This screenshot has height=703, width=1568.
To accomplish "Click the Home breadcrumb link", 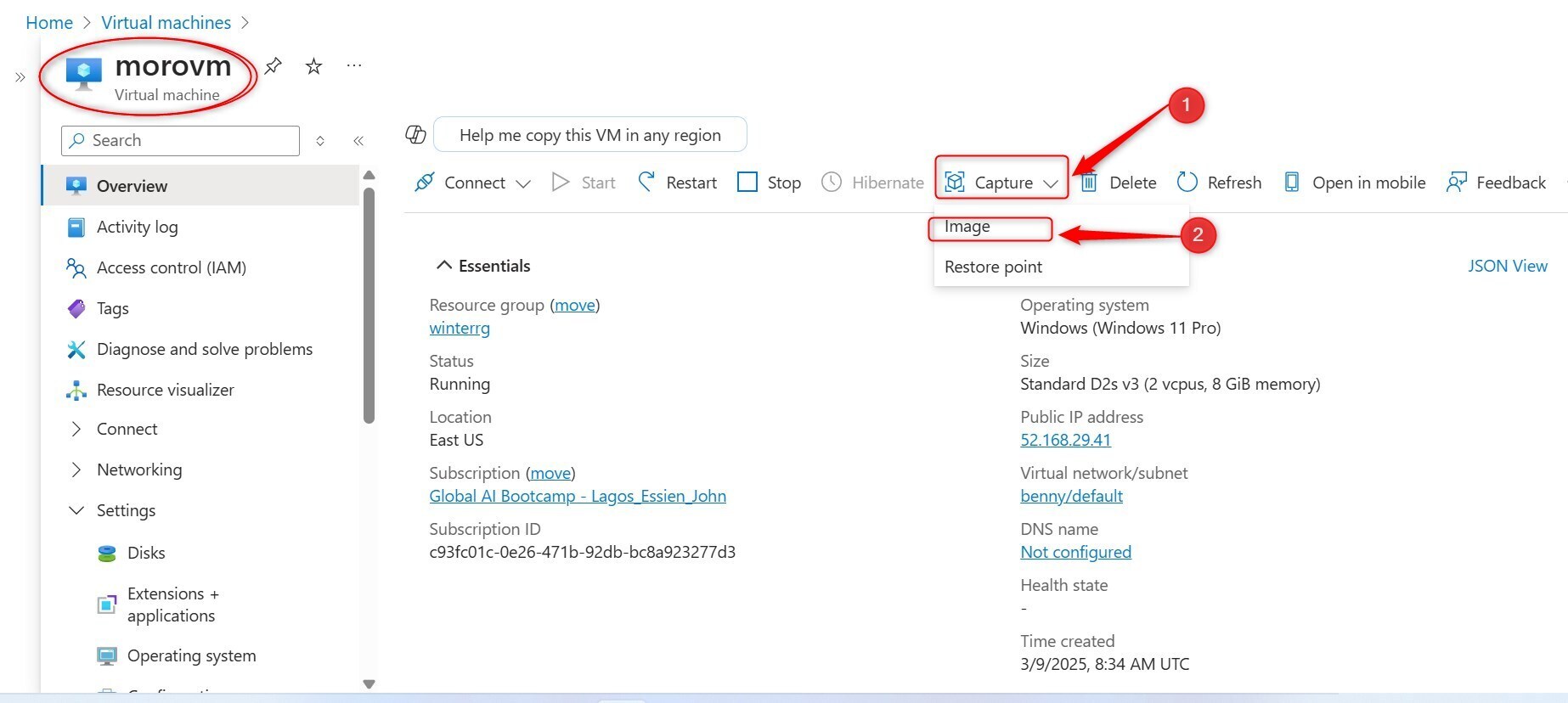I will pos(49,23).
